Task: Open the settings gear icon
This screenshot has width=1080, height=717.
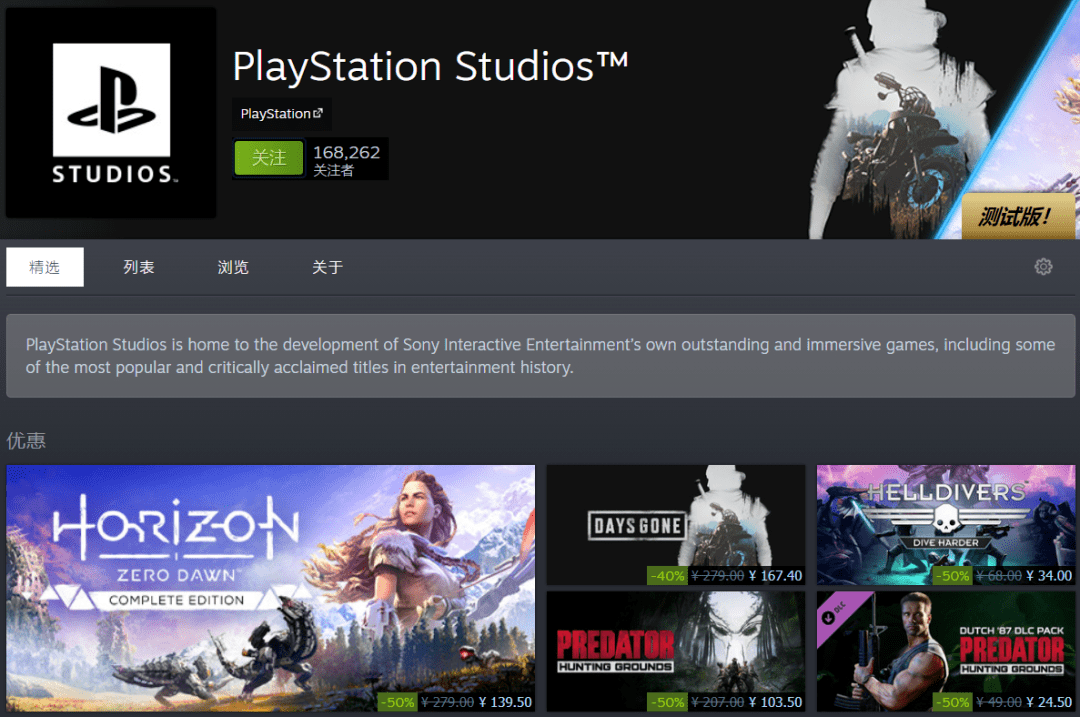Action: coord(1043,267)
